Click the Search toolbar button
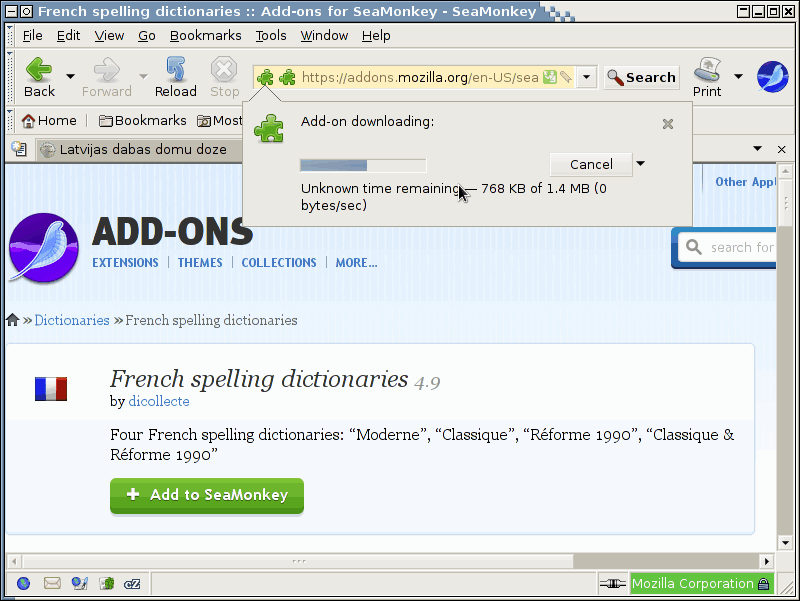Viewport: 800px width, 601px height. tap(641, 78)
